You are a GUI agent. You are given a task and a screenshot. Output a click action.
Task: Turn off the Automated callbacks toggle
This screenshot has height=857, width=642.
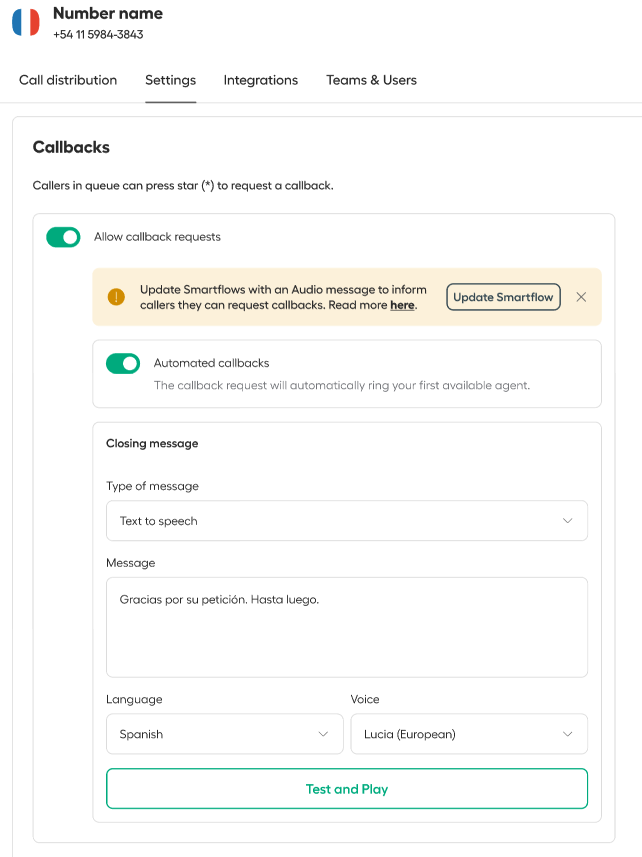coord(123,363)
